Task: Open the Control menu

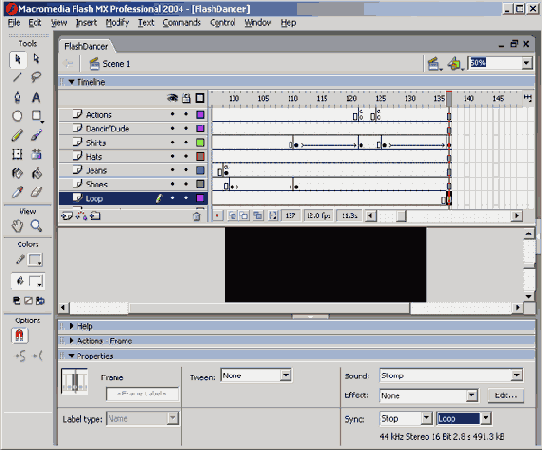Action: point(223,23)
